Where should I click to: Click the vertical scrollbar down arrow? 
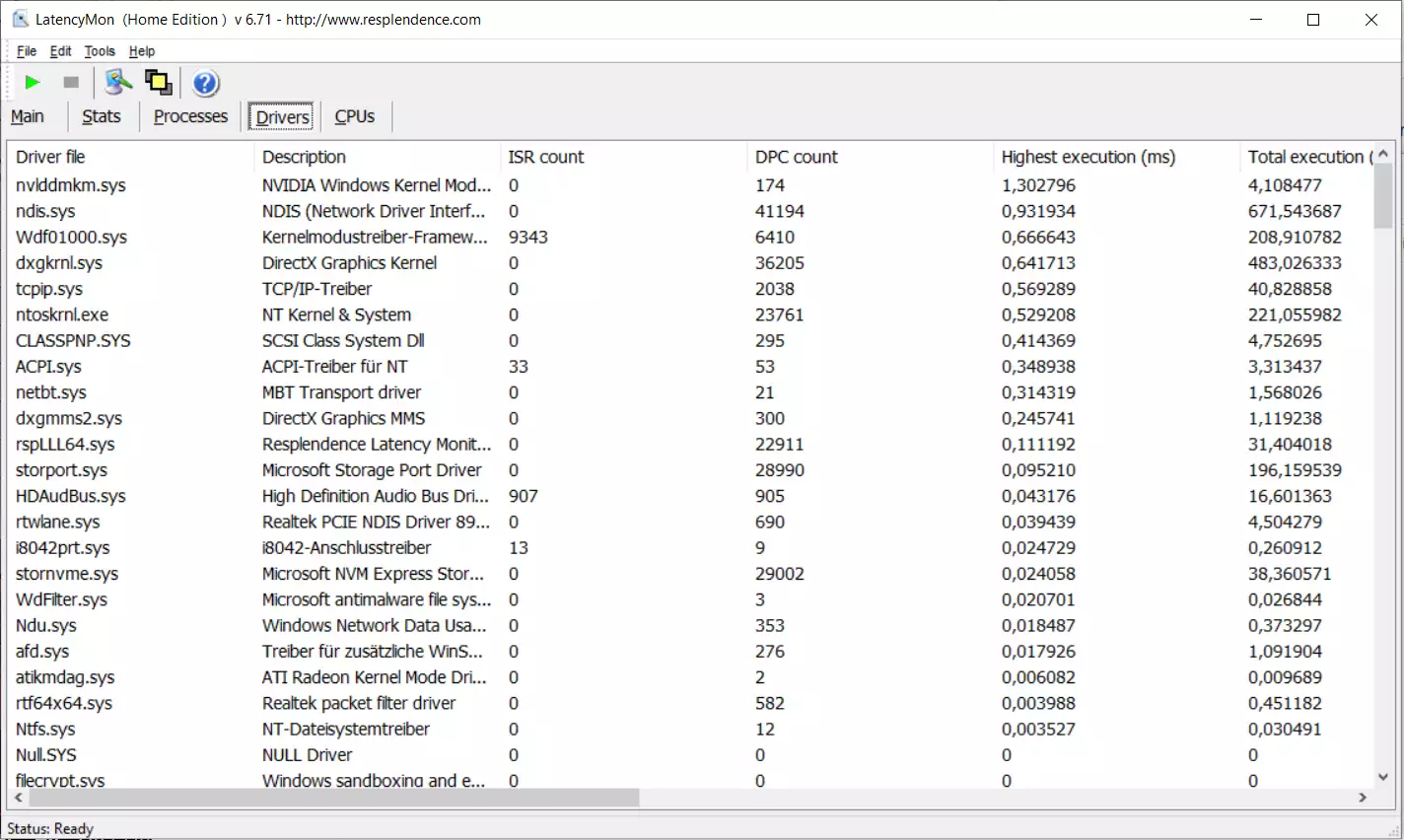tap(1383, 777)
